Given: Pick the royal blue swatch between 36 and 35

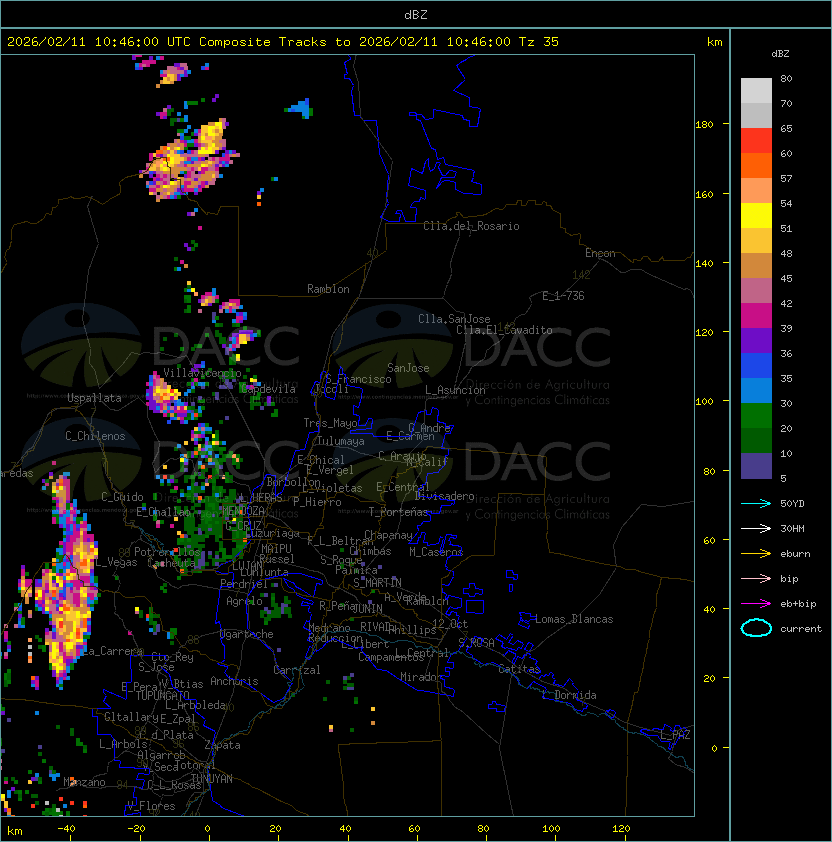Looking at the screenshot, I should click(x=756, y=366).
